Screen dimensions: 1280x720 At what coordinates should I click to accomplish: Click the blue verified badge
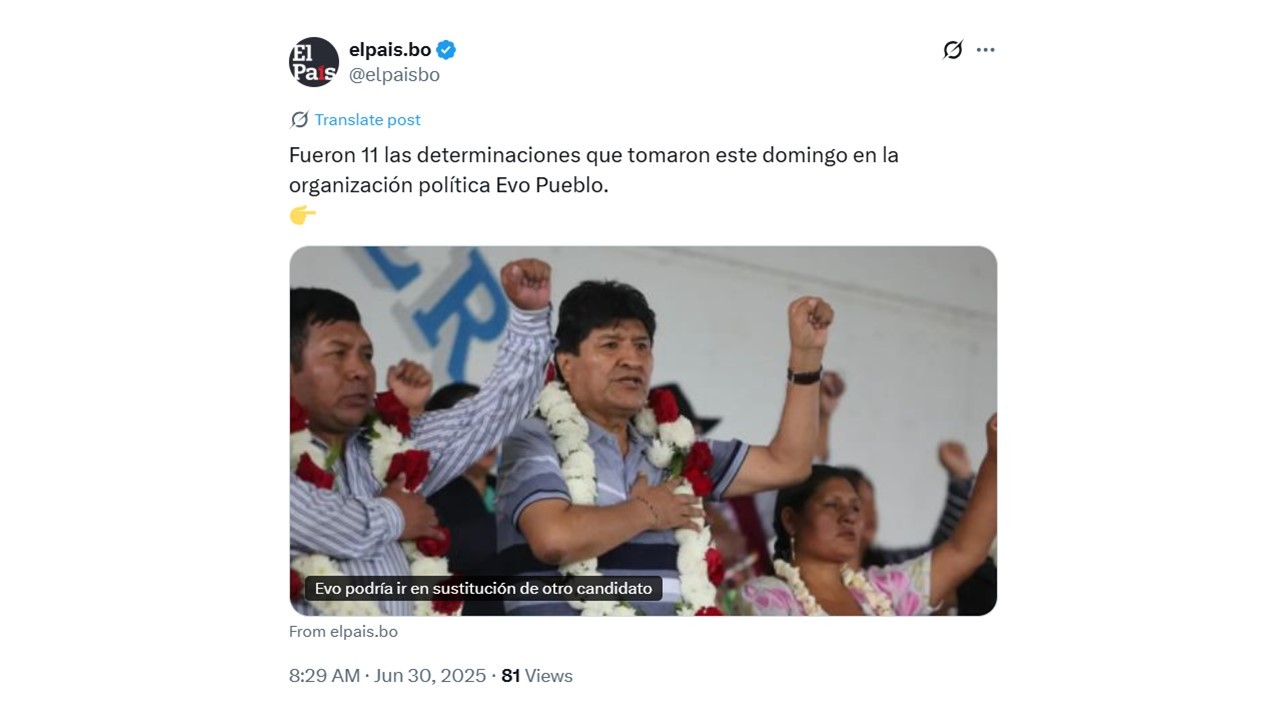pyautogui.click(x=447, y=49)
